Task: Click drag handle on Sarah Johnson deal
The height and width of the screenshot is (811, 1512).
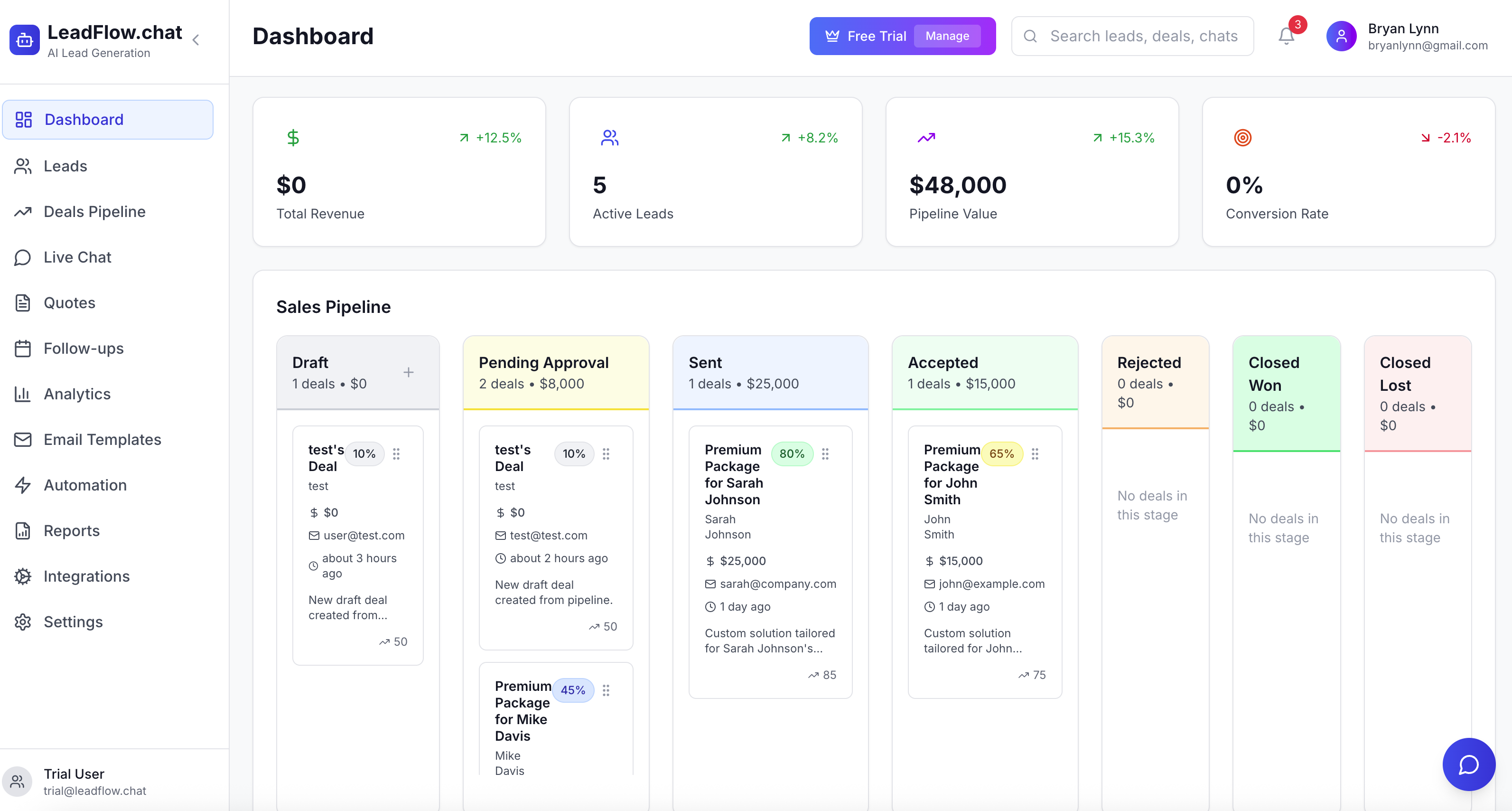Action: [x=825, y=454]
